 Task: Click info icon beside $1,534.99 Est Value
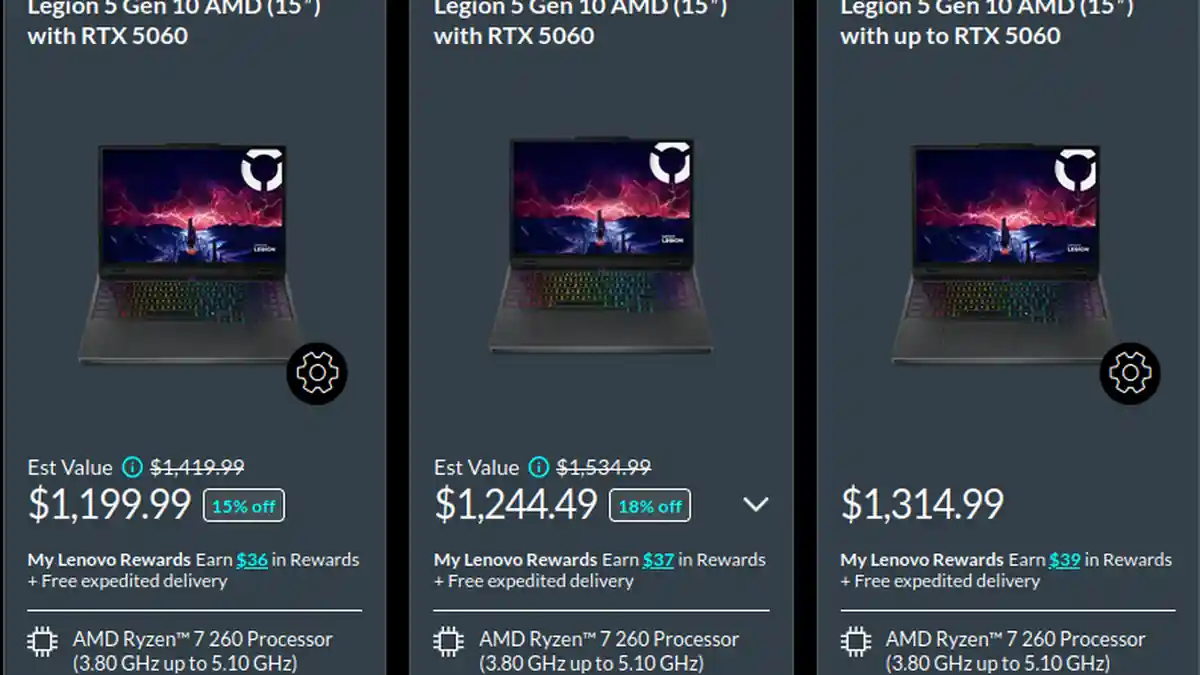[x=538, y=467]
